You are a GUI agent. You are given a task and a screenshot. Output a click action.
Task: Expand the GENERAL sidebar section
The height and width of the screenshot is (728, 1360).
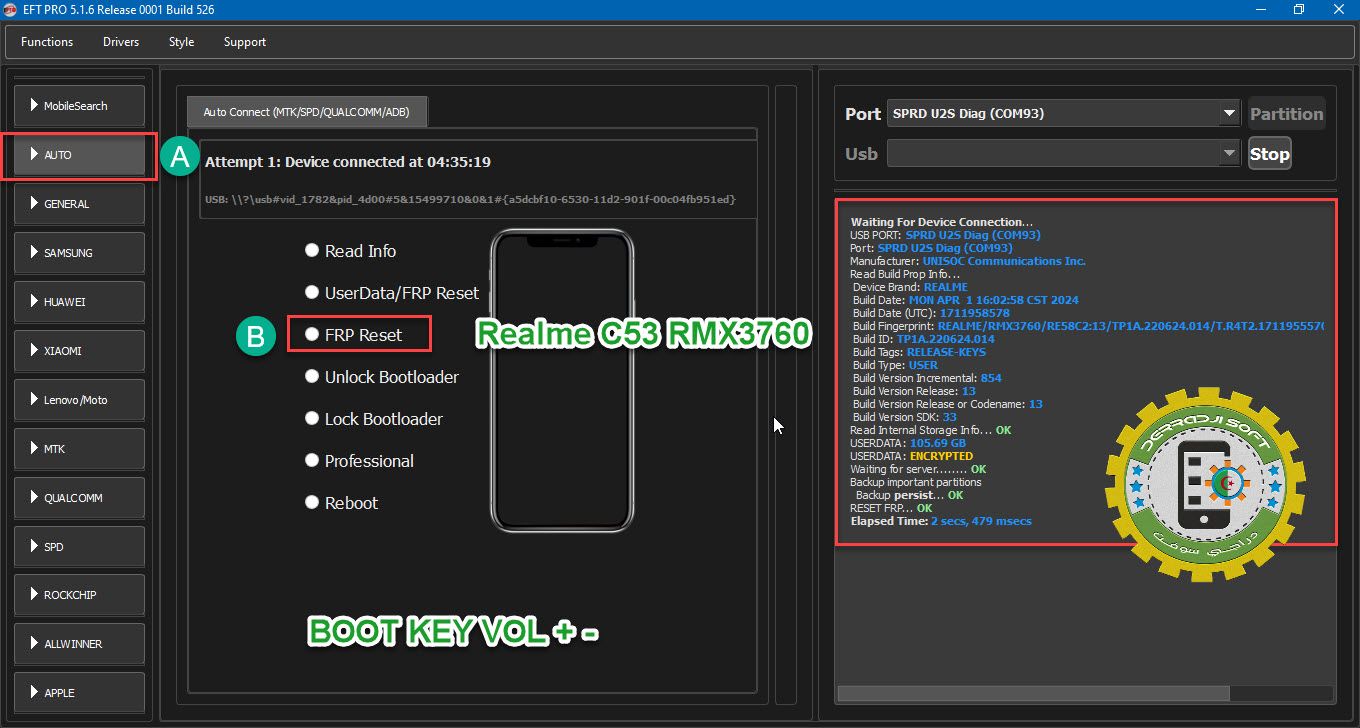point(80,204)
